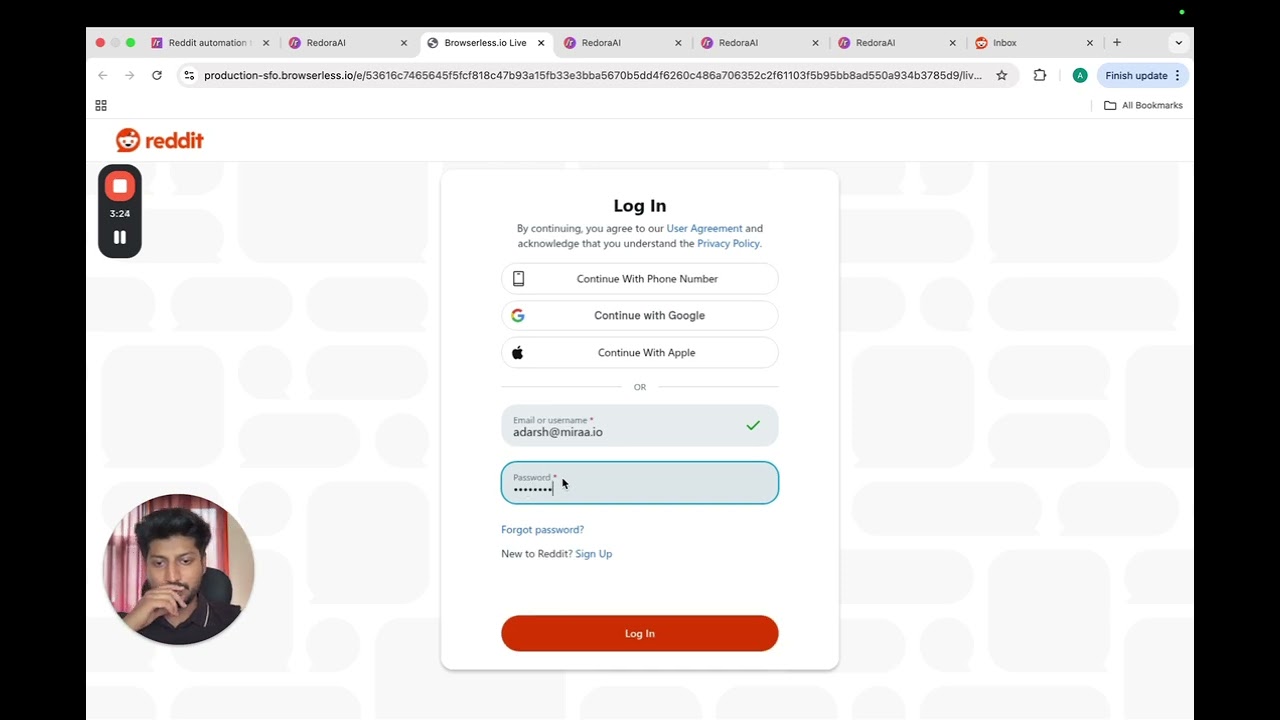Open the User Agreement link

point(704,228)
